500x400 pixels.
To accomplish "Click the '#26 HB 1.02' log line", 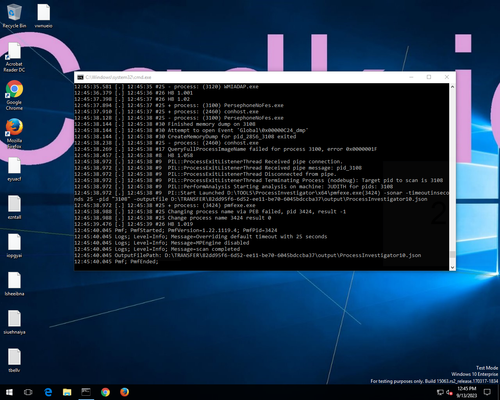I will [132, 99].
